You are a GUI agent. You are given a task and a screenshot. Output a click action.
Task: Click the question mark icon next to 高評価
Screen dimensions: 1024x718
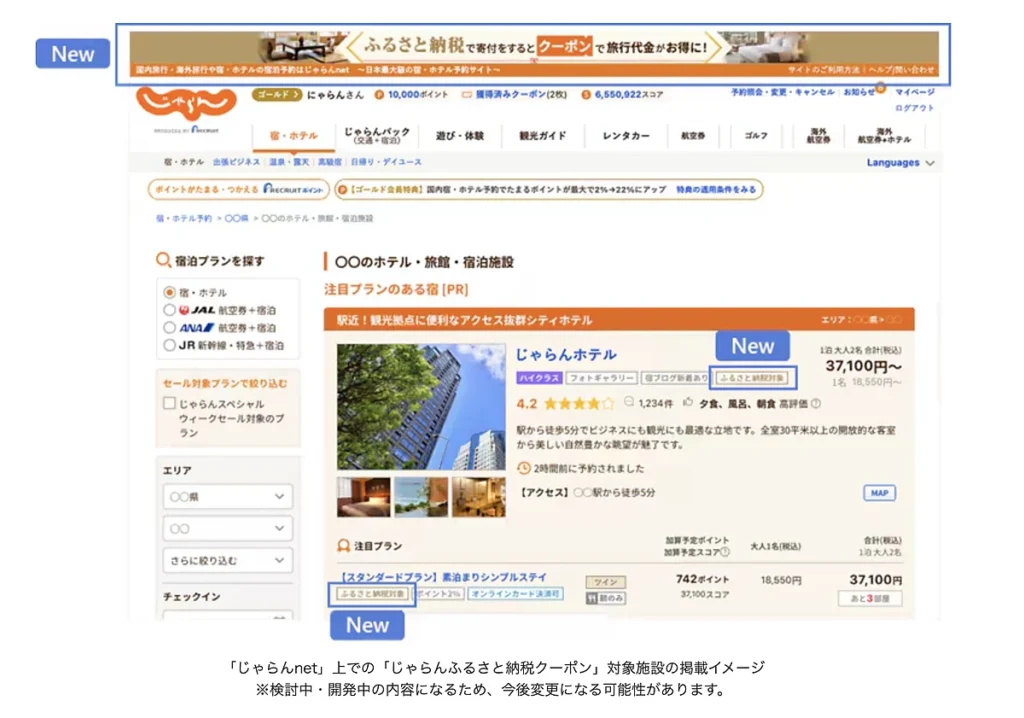point(816,404)
